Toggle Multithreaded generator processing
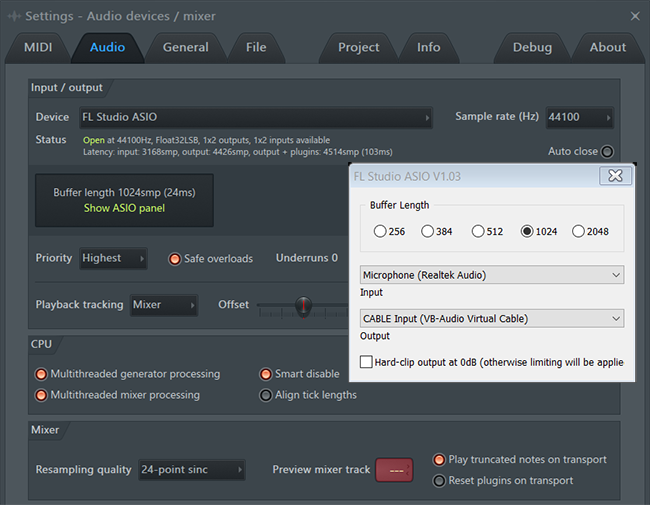Image resolution: width=650 pixels, height=505 pixels. click(41, 374)
